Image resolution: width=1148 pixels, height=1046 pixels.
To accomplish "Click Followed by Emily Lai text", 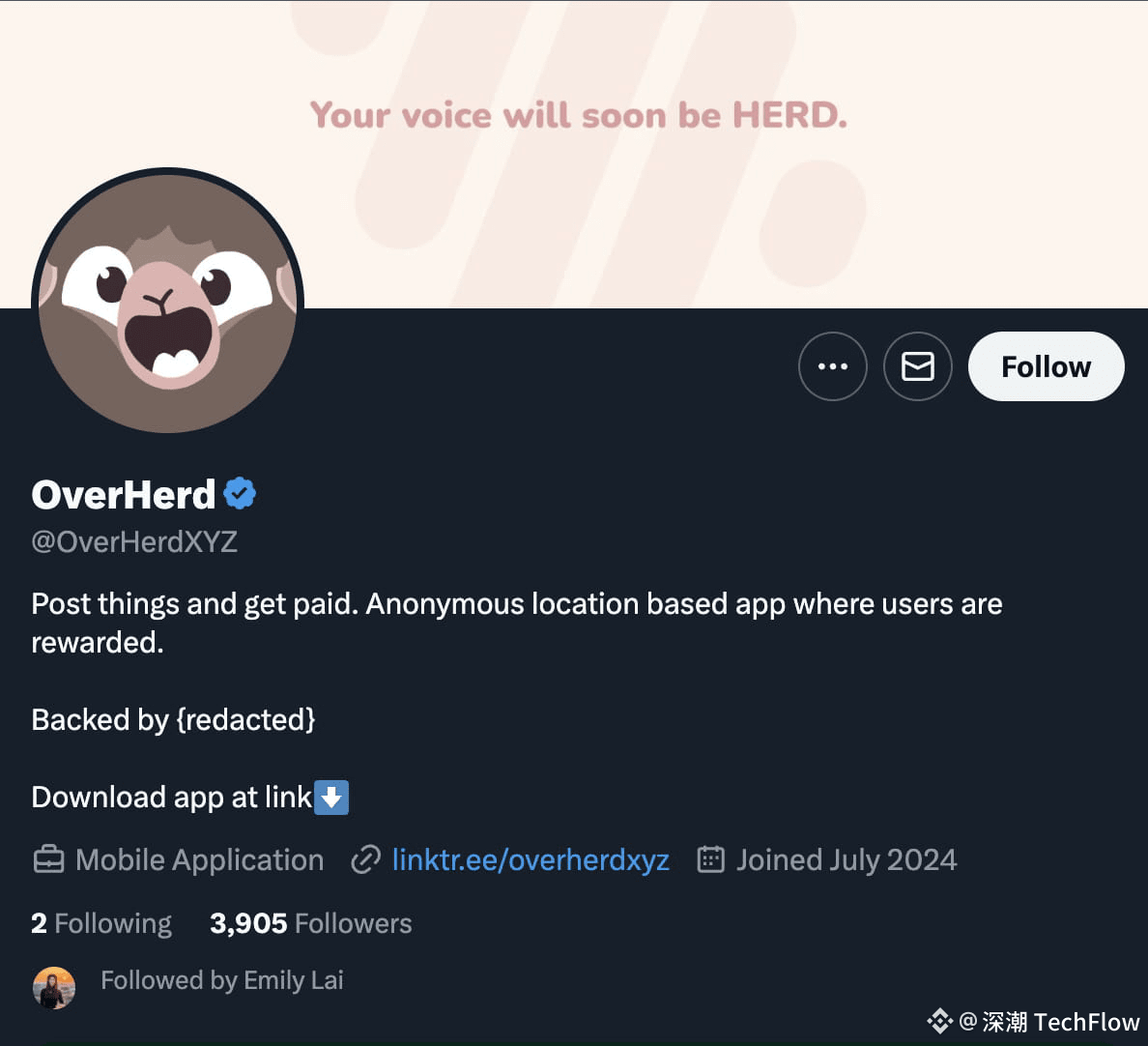I will click(222, 980).
